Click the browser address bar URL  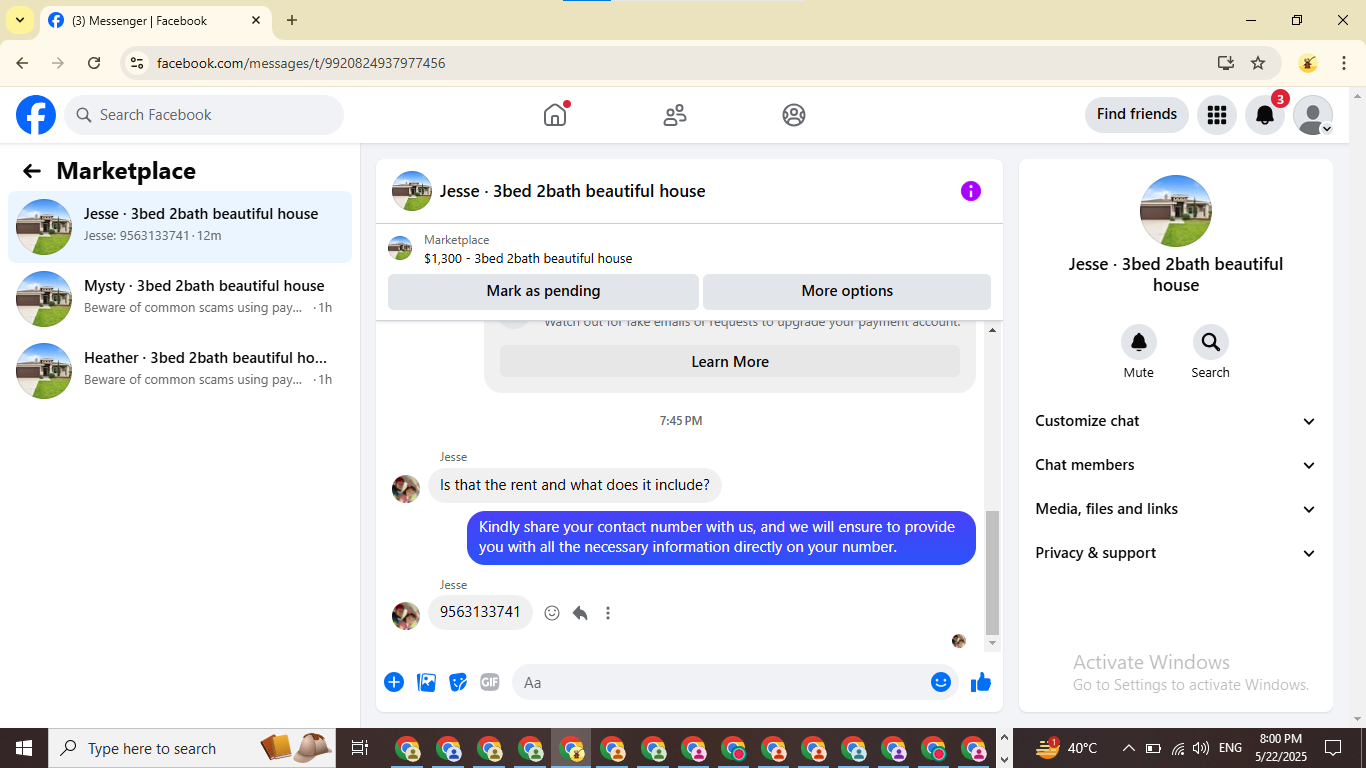[301, 63]
